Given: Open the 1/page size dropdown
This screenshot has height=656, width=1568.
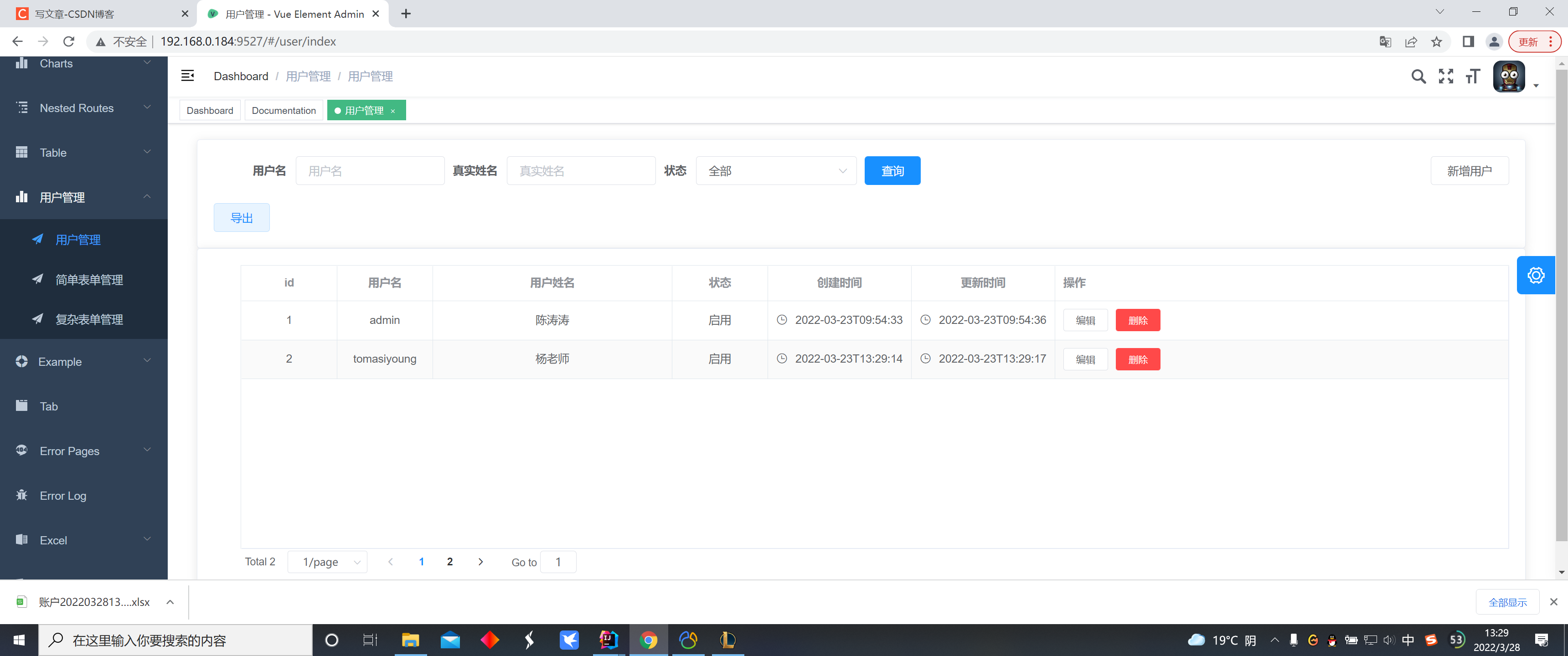Looking at the screenshot, I should (327, 562).
